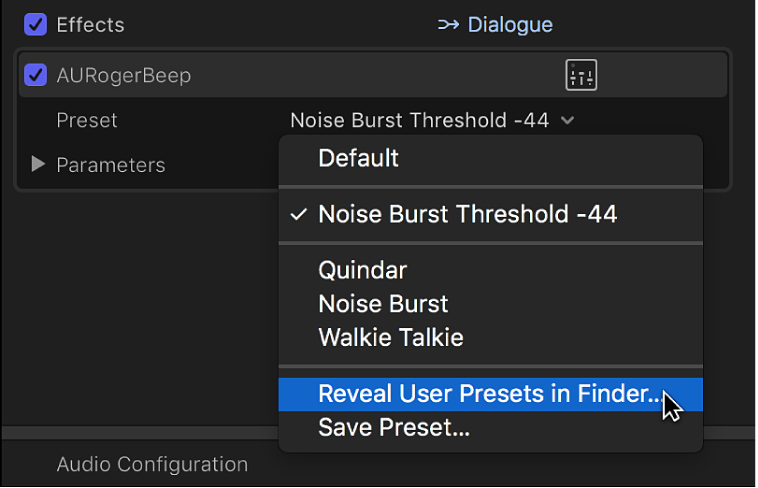Click the Preset pop-up chevron arrow

[x=568, y=121]
